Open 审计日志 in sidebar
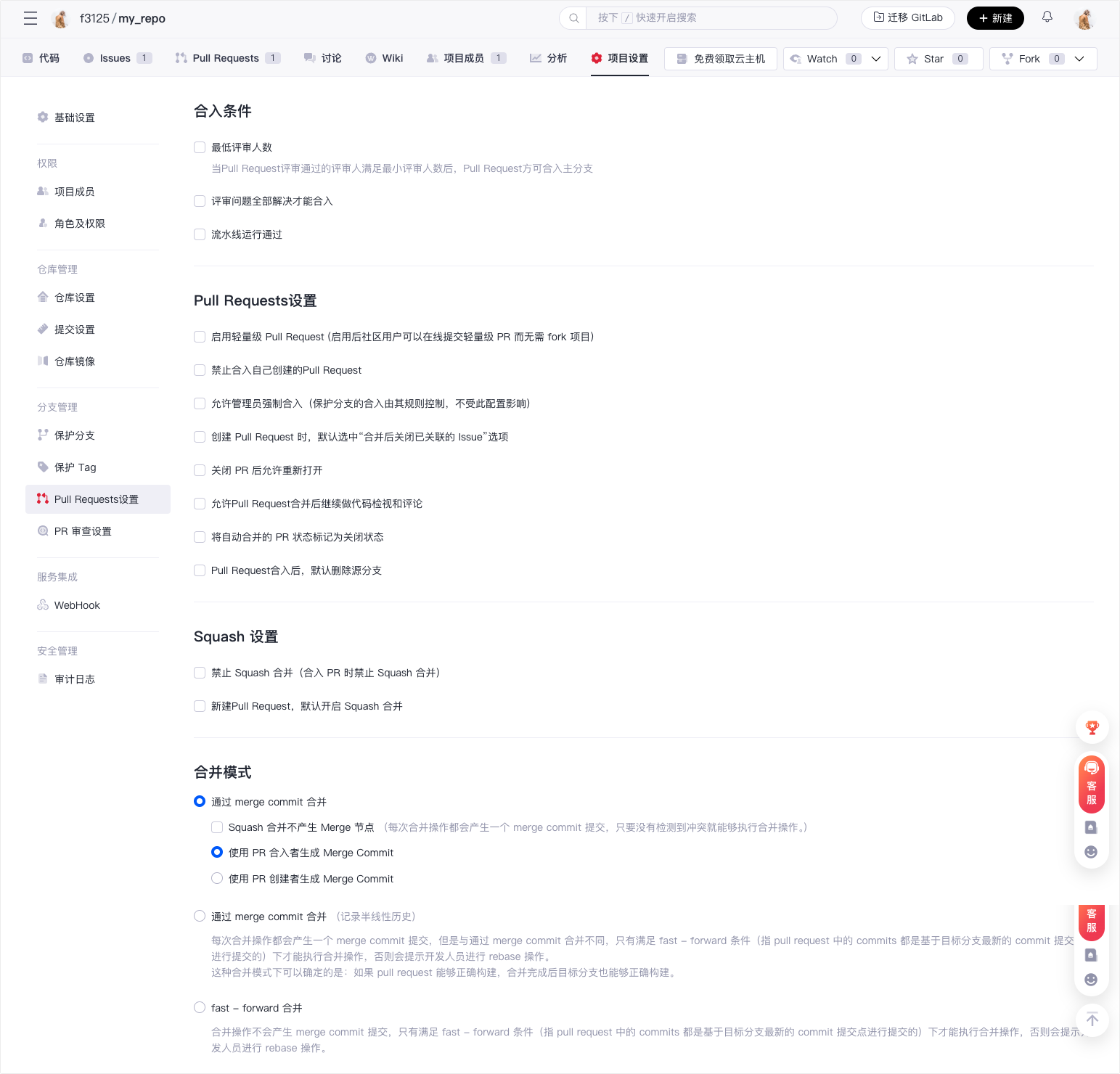 [x=74, y=679]
